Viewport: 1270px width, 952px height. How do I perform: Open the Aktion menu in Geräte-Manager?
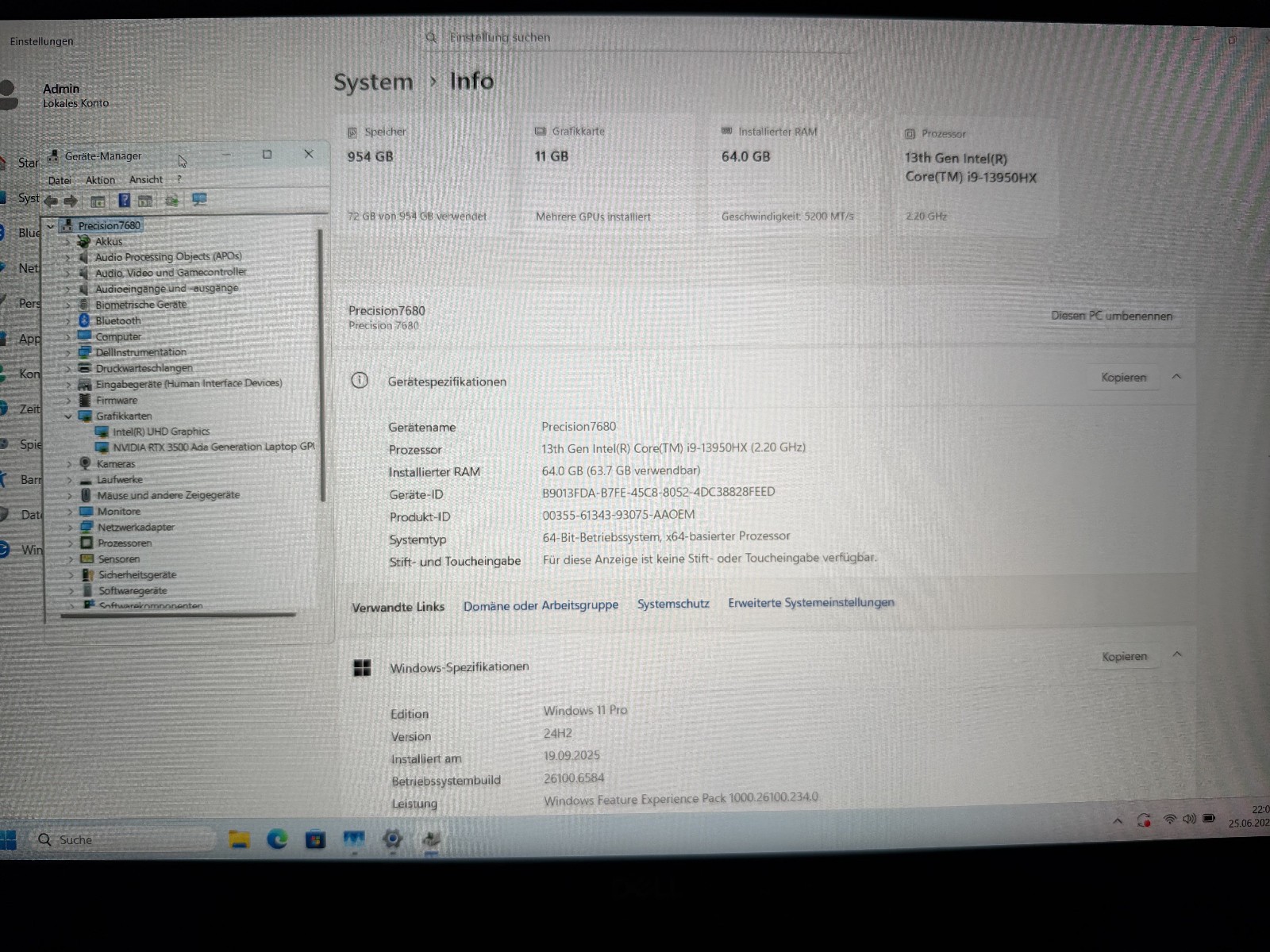point(101,180)
